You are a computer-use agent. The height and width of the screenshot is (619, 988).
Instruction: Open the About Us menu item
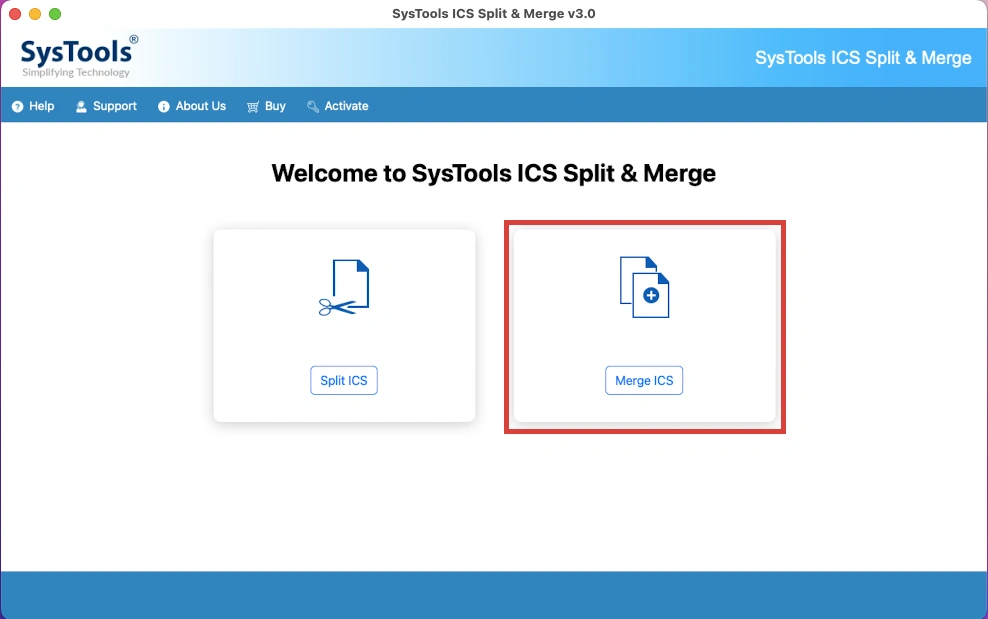[192, 106]
